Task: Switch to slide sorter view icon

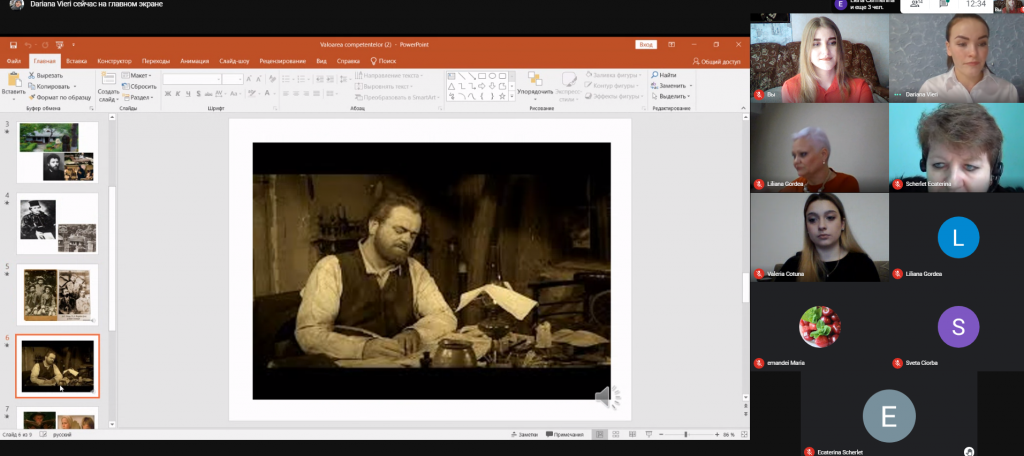Action: click(x=616, y=434)
